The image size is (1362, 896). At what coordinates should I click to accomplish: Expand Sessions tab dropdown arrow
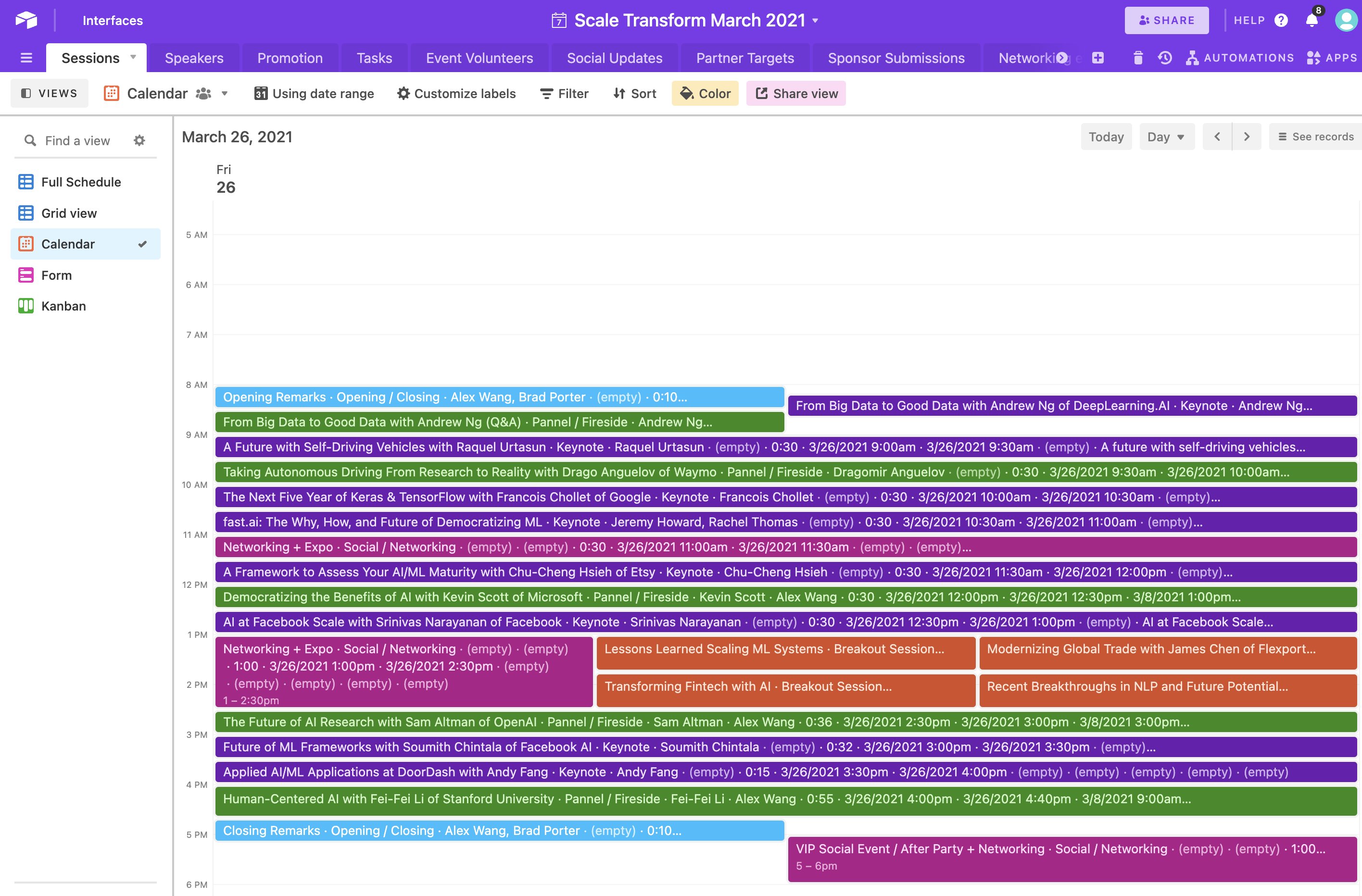[133, 57]
